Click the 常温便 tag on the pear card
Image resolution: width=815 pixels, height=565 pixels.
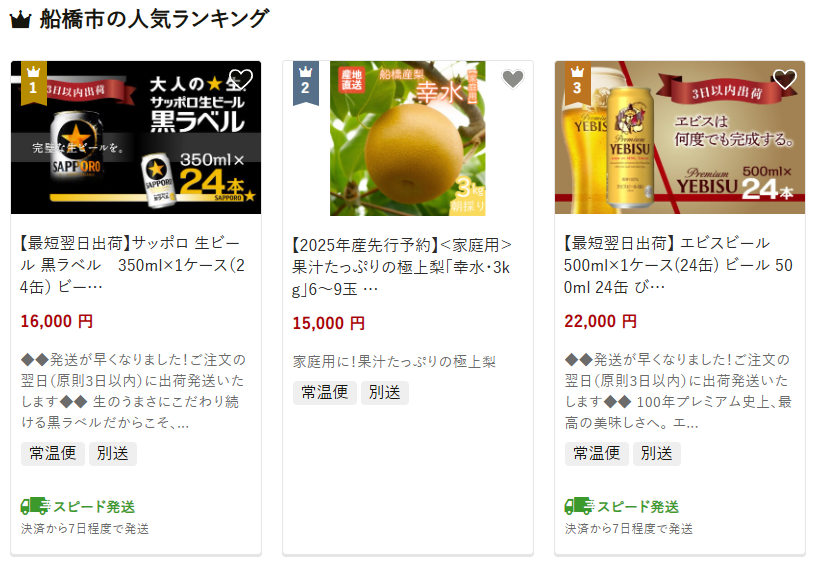[325, 392]
